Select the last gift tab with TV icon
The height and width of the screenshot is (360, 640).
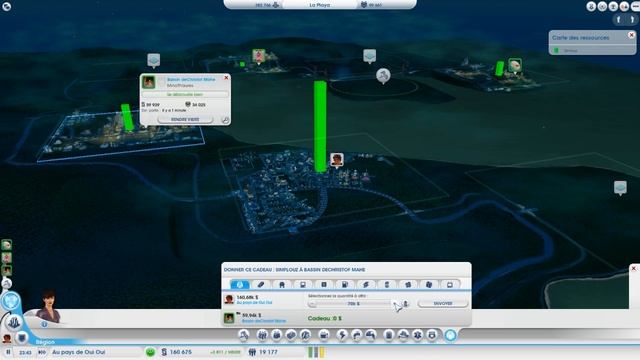coord(449,284)
